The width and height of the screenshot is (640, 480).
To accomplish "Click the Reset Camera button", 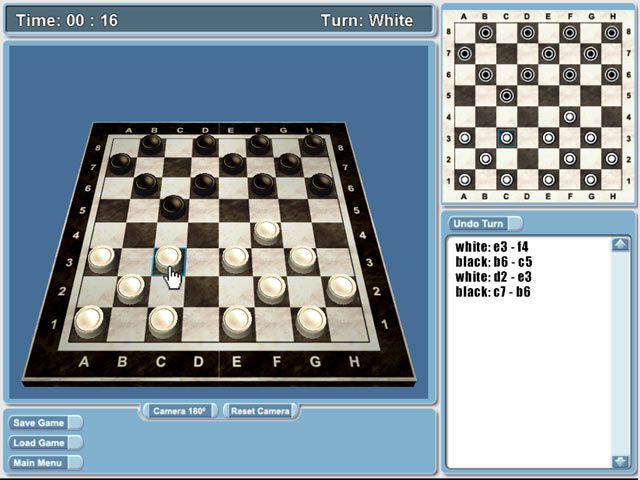I will tap(260, 411).
